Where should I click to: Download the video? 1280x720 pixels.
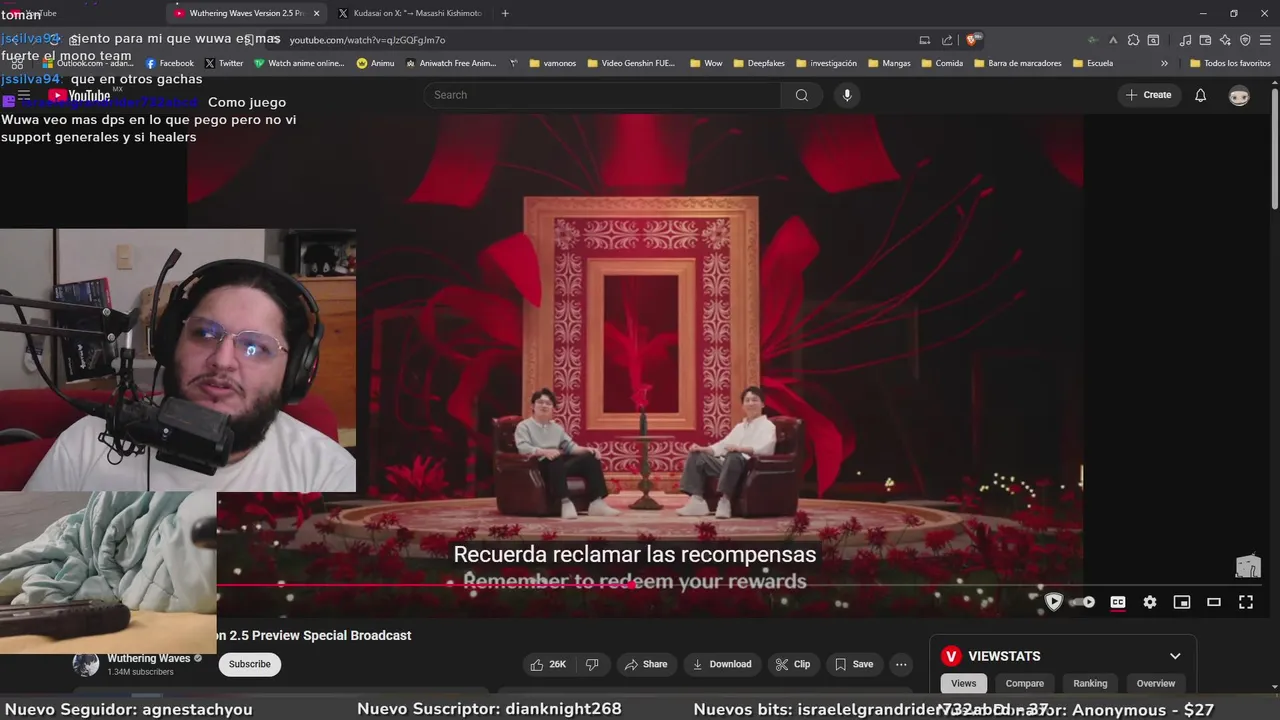[x=722, y=664]
